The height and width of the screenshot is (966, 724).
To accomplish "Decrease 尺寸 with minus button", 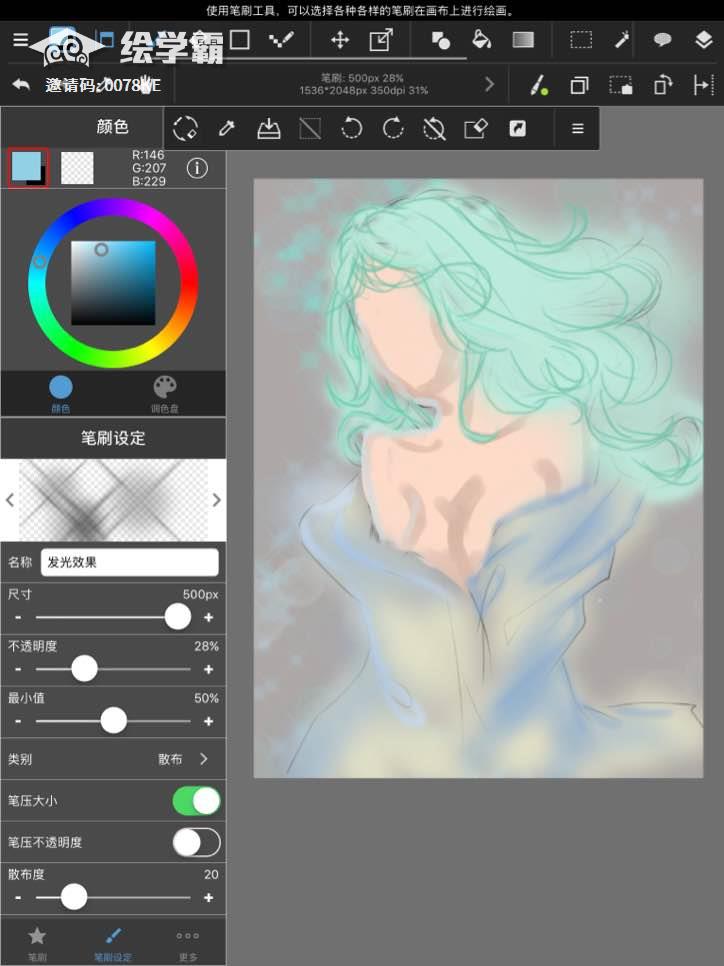I will pos(18,617).
